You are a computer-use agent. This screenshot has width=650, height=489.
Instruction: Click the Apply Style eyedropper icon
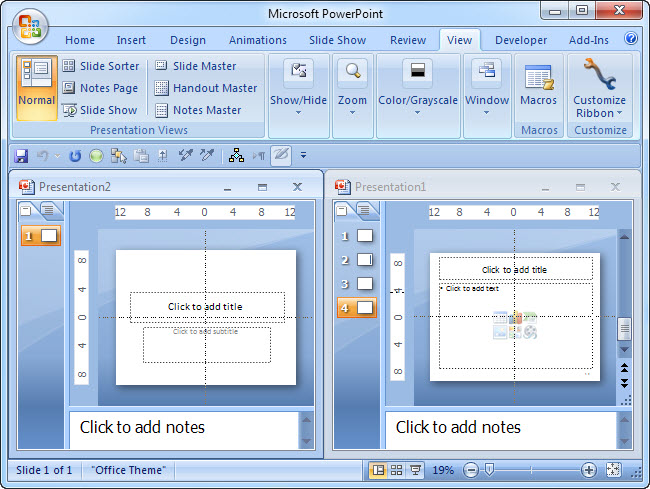coord(207,155)
